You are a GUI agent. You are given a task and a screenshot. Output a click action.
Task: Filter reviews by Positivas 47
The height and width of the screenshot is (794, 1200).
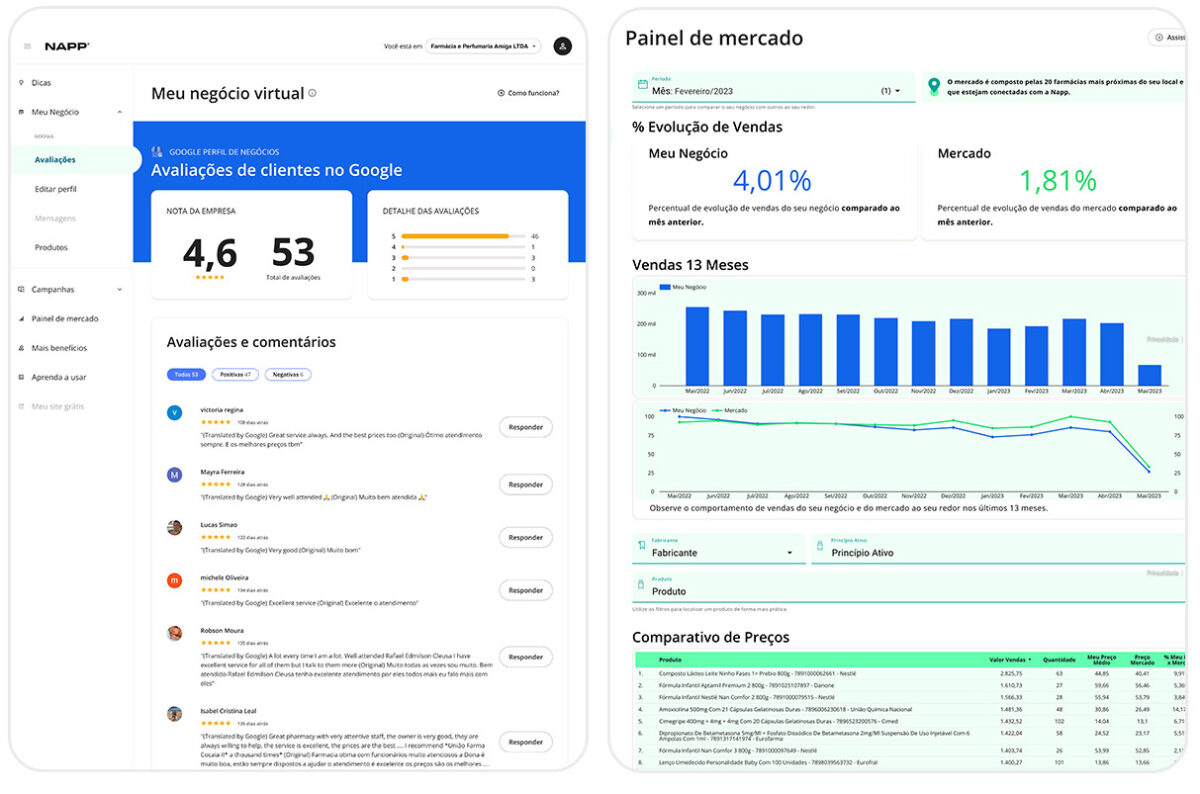(235, 375)
